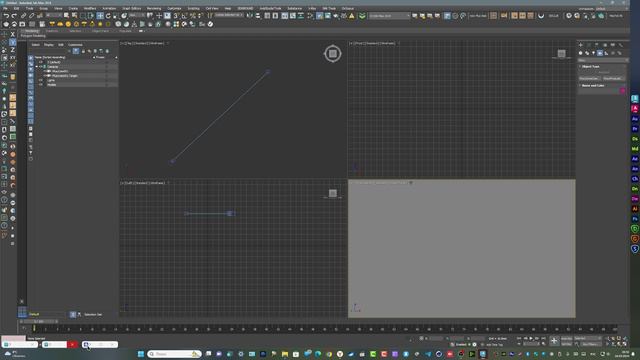Activate the Select and Move tool
Image resolution: width=640 pixels, height=360 pixels.
[x=100, y=16]
